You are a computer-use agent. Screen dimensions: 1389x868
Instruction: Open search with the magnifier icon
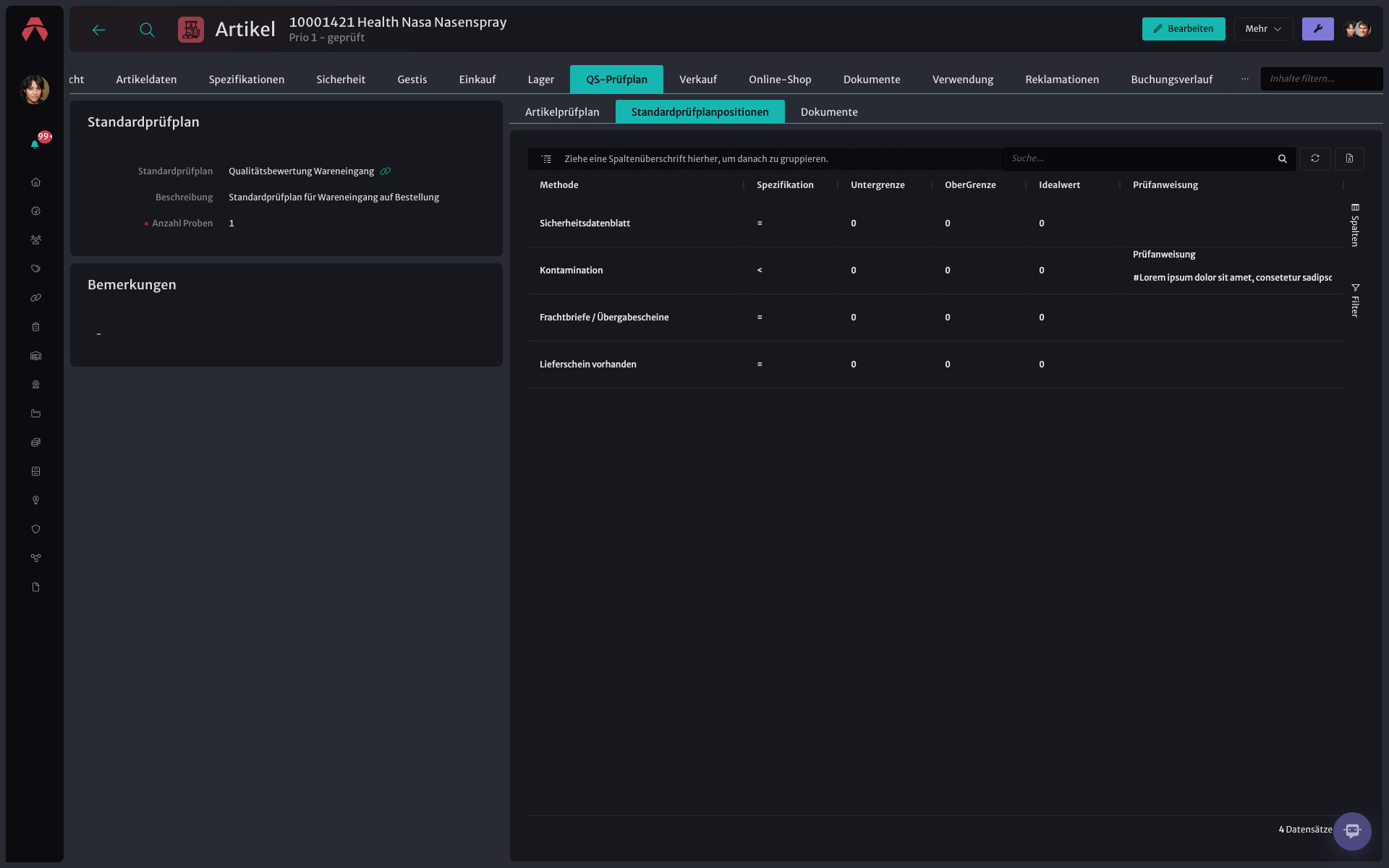click(147, 30)
